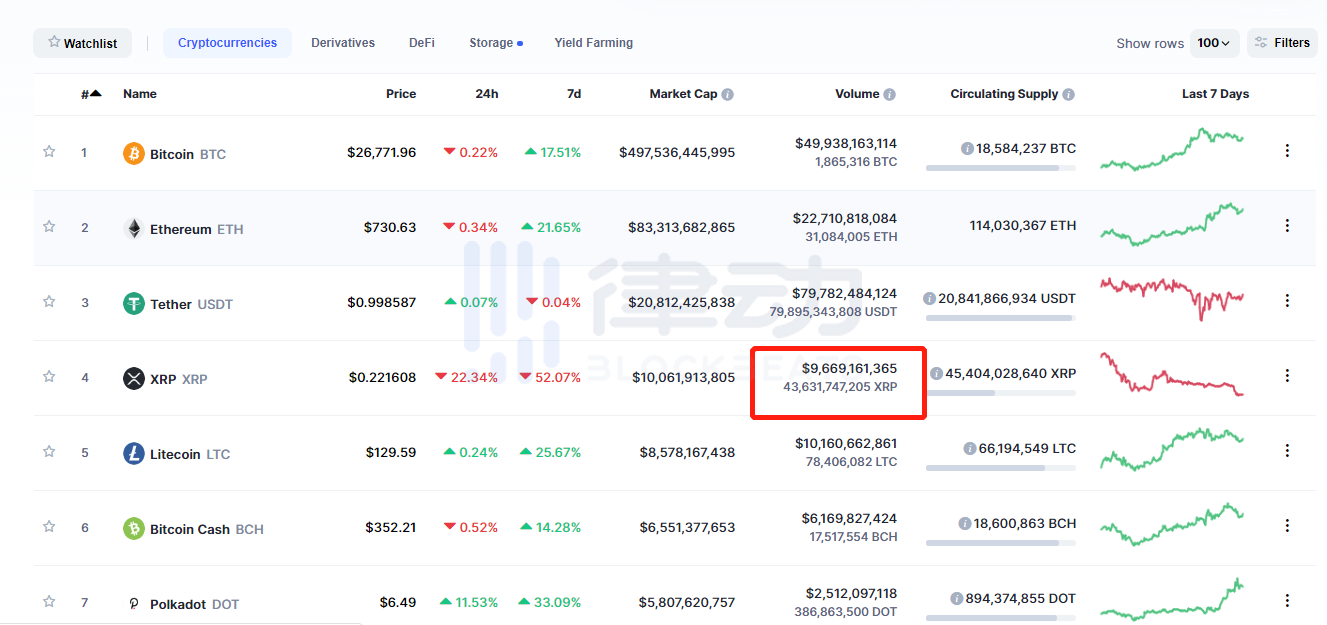This screenshot has width=1327, height=625.
Task: Star Polkadot for the watchlist
Action: (49, 601)
